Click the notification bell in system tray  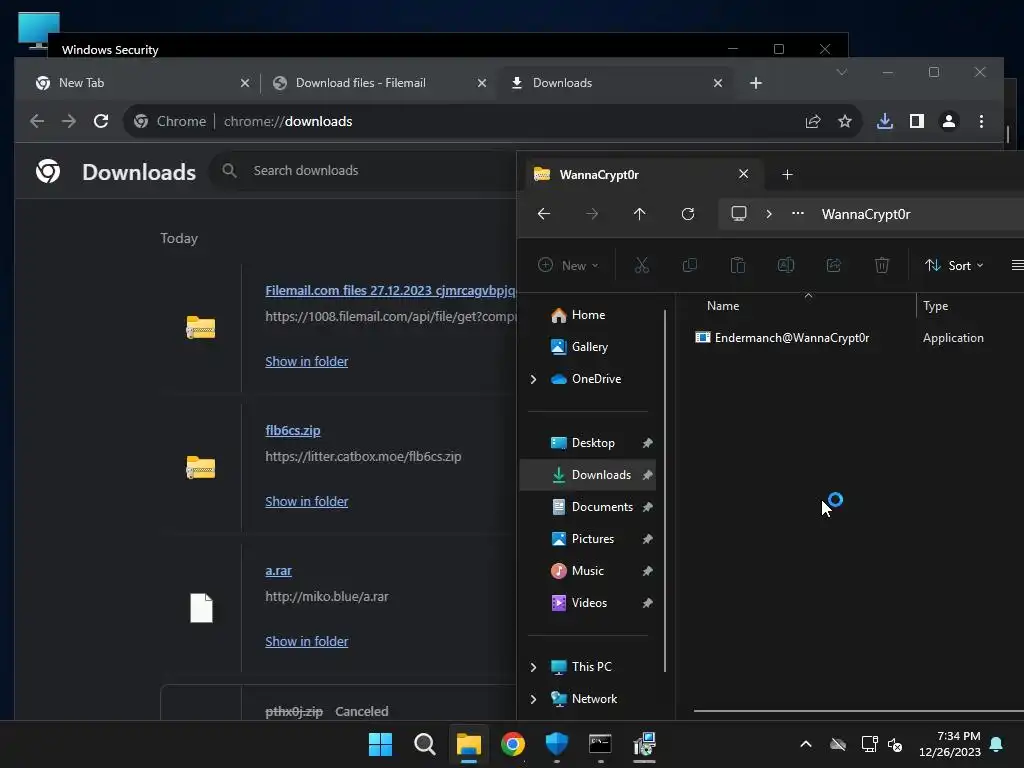point(997,744)
